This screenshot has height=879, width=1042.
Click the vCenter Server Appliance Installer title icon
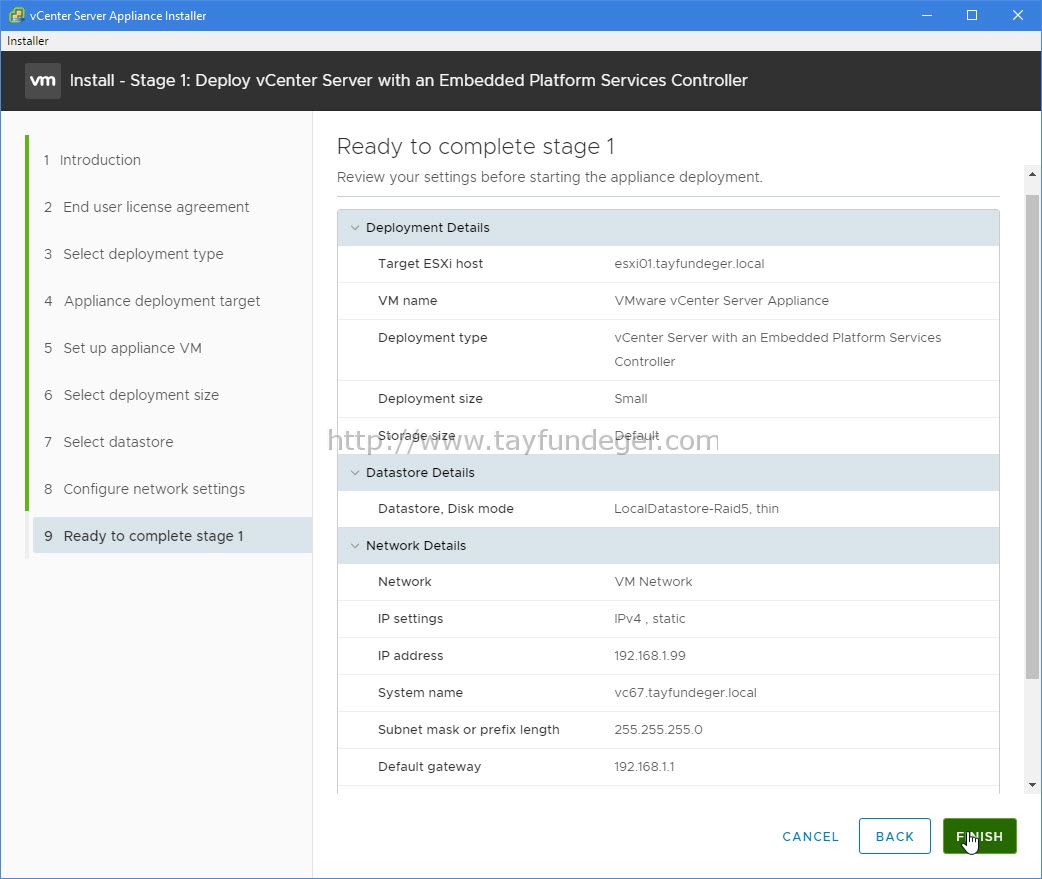pyautogui.click(x=16, y=15)
